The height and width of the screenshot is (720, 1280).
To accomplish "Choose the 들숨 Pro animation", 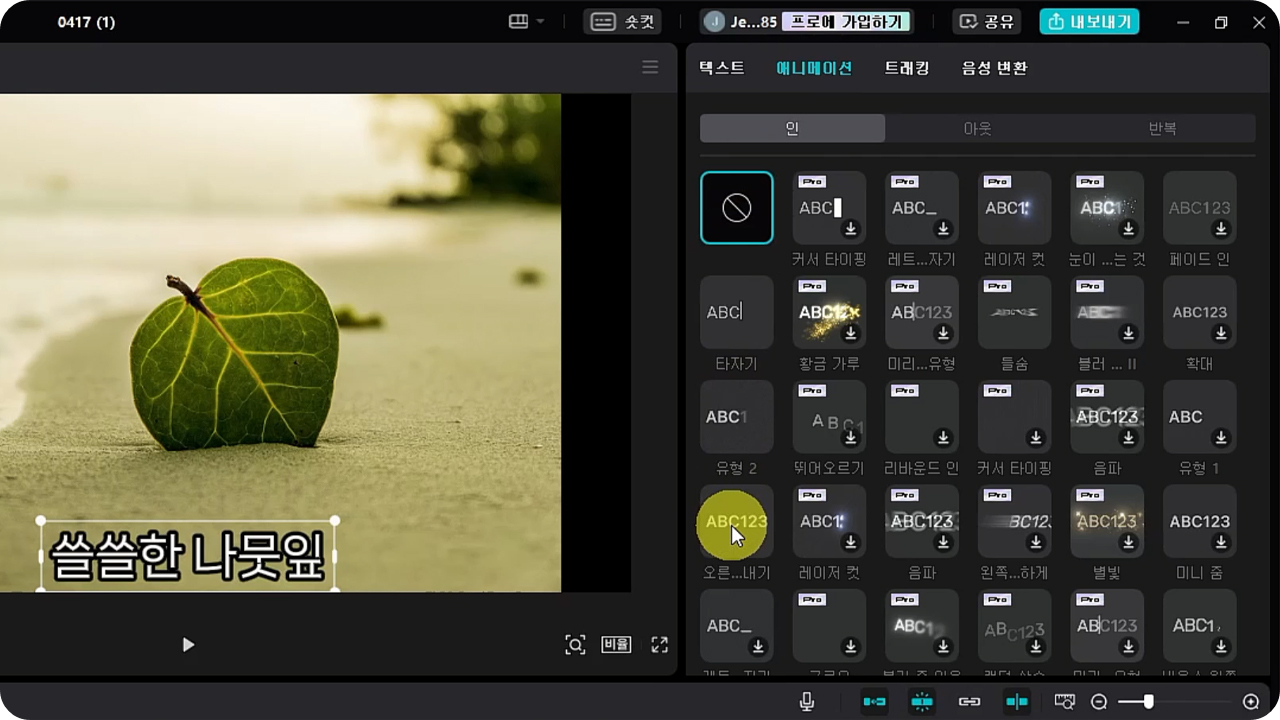I will click(1014, 312).
